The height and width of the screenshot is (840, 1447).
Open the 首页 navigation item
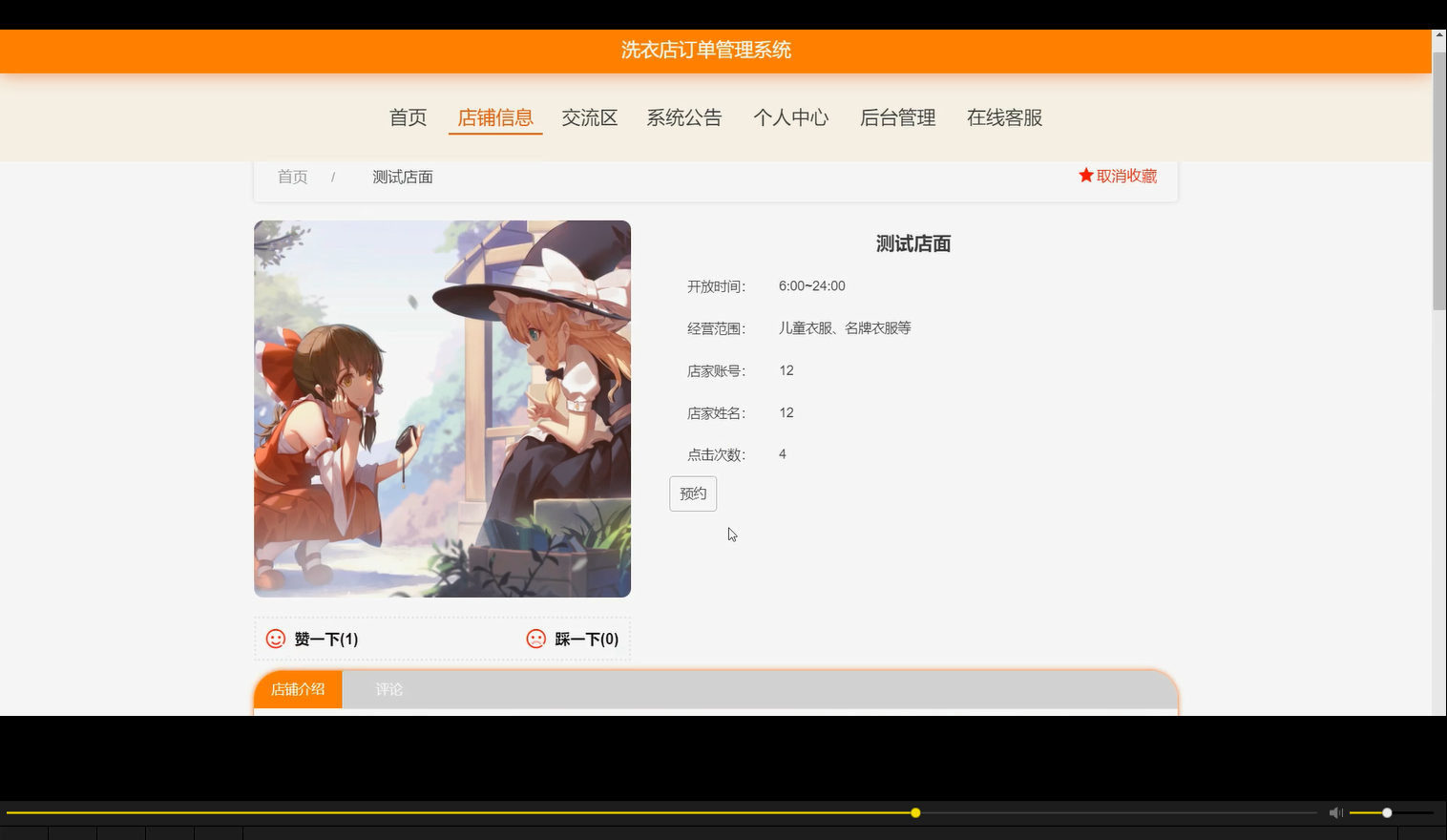407,116
